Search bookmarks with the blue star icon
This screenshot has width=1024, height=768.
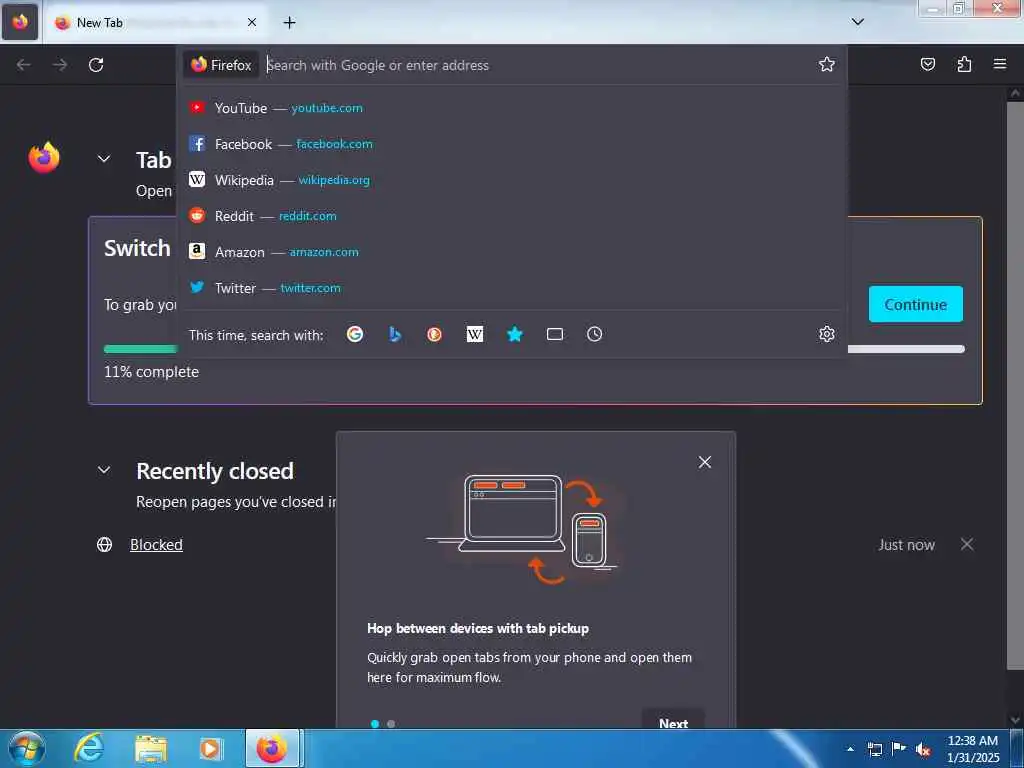515,334
